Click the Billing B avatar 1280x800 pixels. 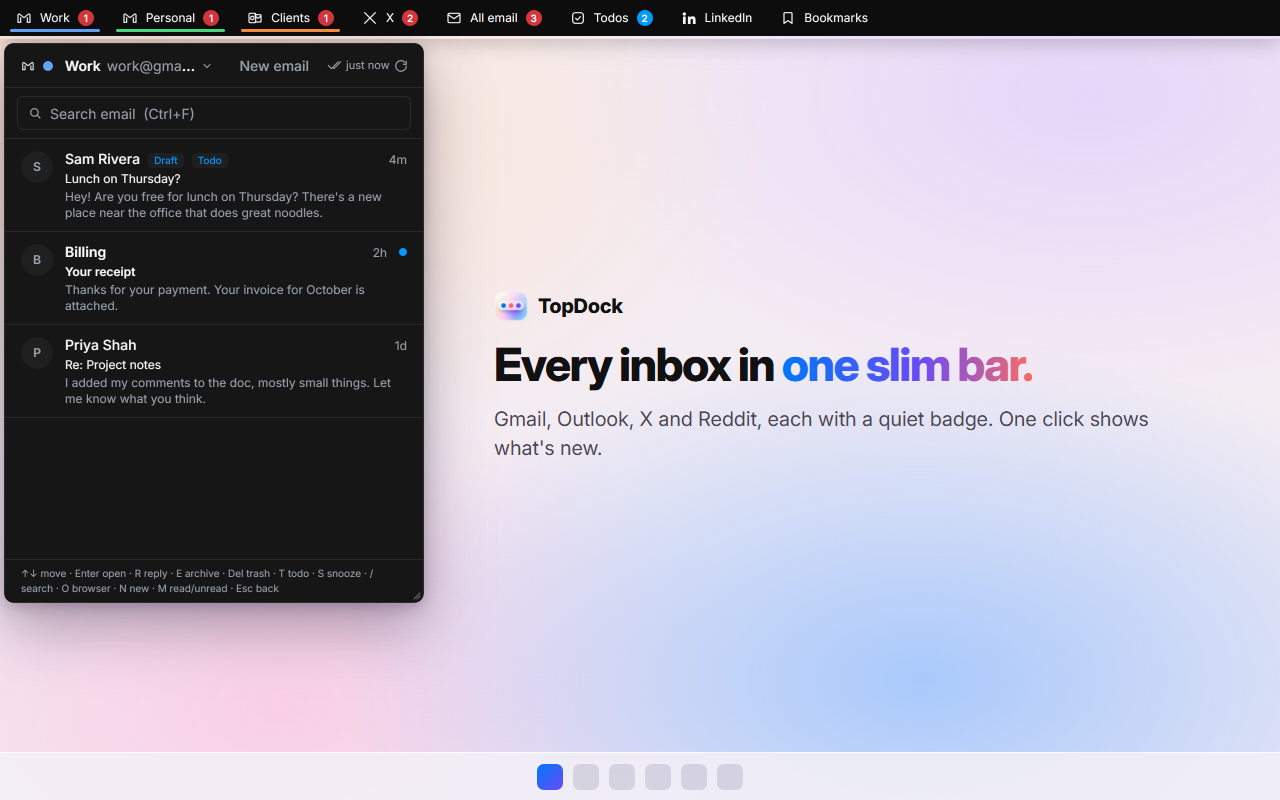37,260
